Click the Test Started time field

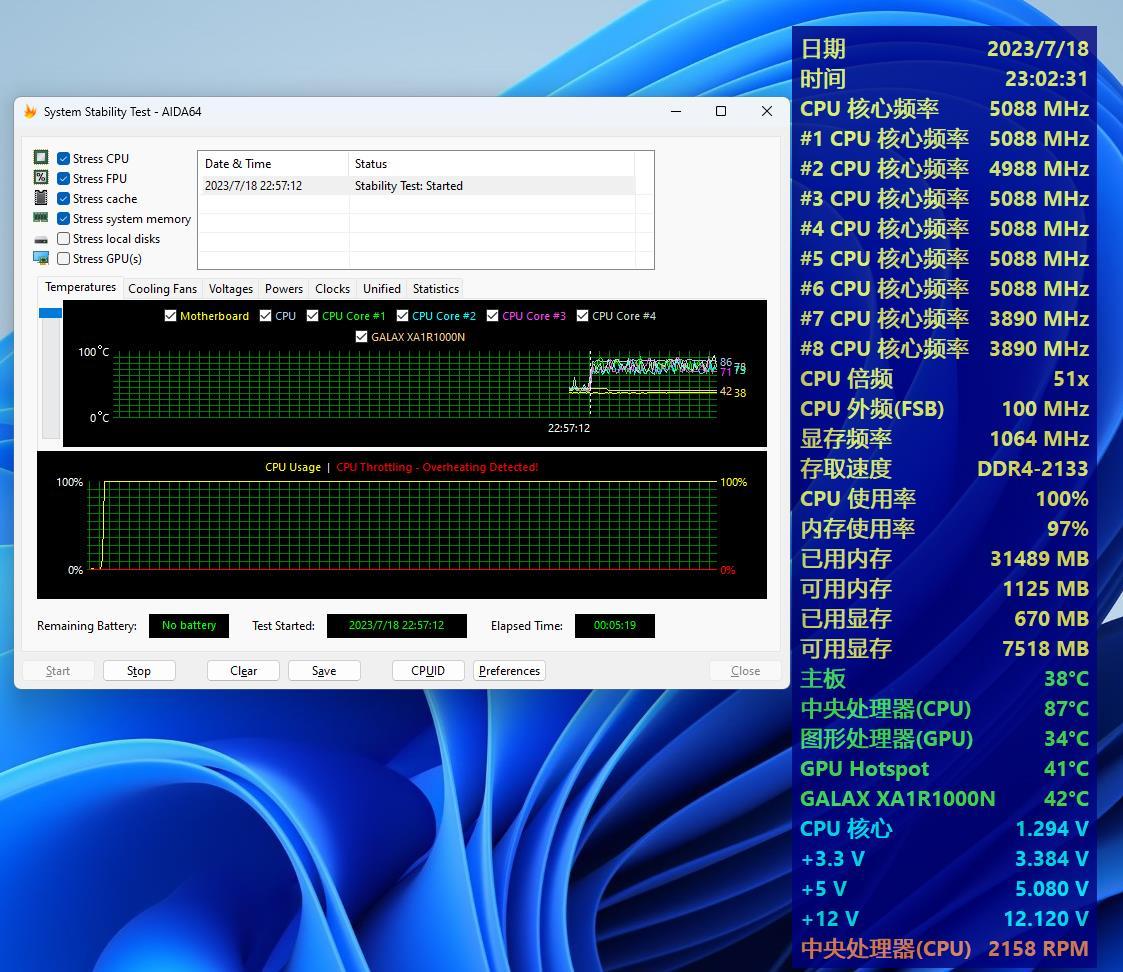click(396, 625)
